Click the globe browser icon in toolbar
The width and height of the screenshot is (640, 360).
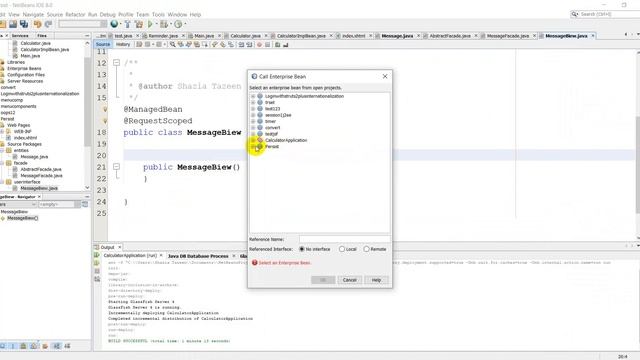(x=114, y=24)
